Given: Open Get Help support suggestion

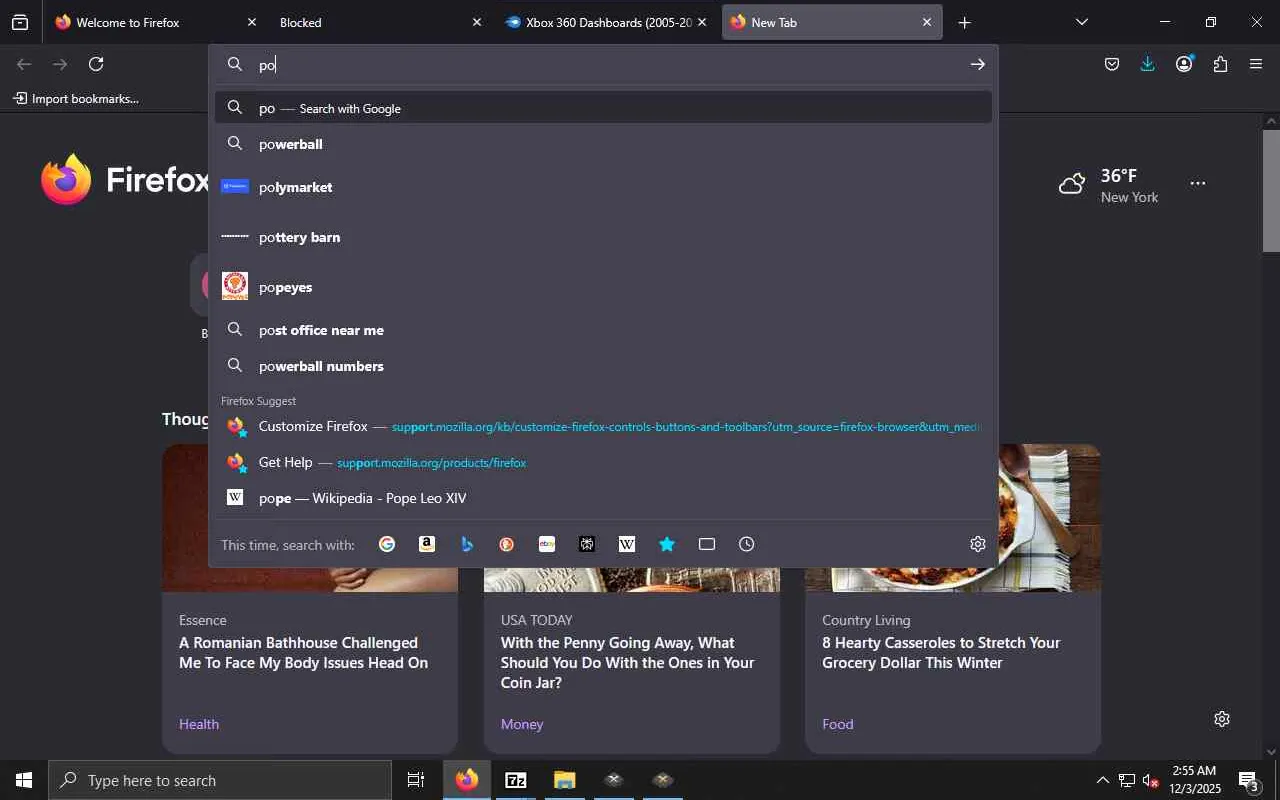Looking at the screenshot, I should [603, 462].
